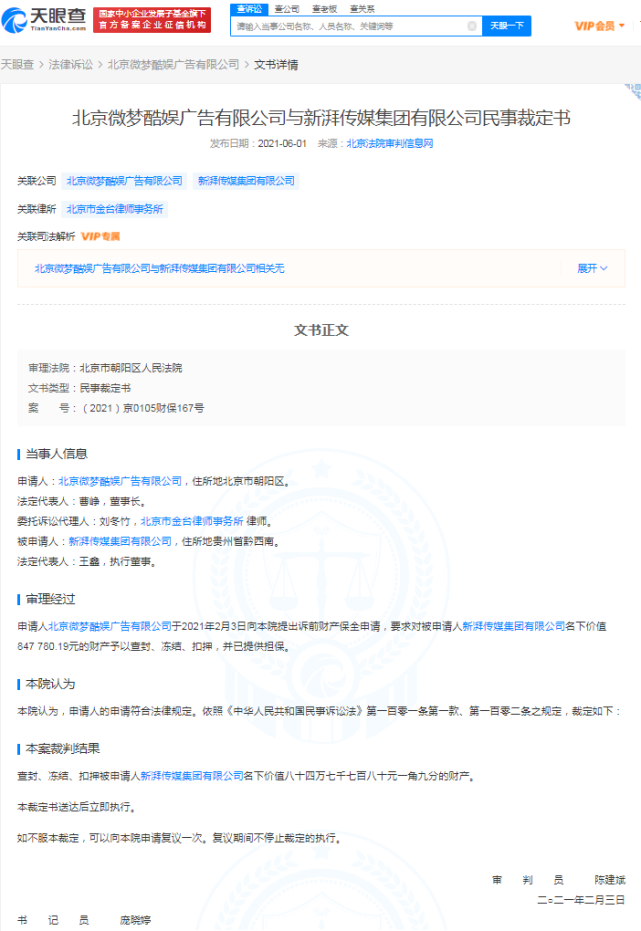Image resolution: width=641 pixels, height=931 pixels.
Task: Select the 查诉讼 search tab
Action: (x=249, y=9)
